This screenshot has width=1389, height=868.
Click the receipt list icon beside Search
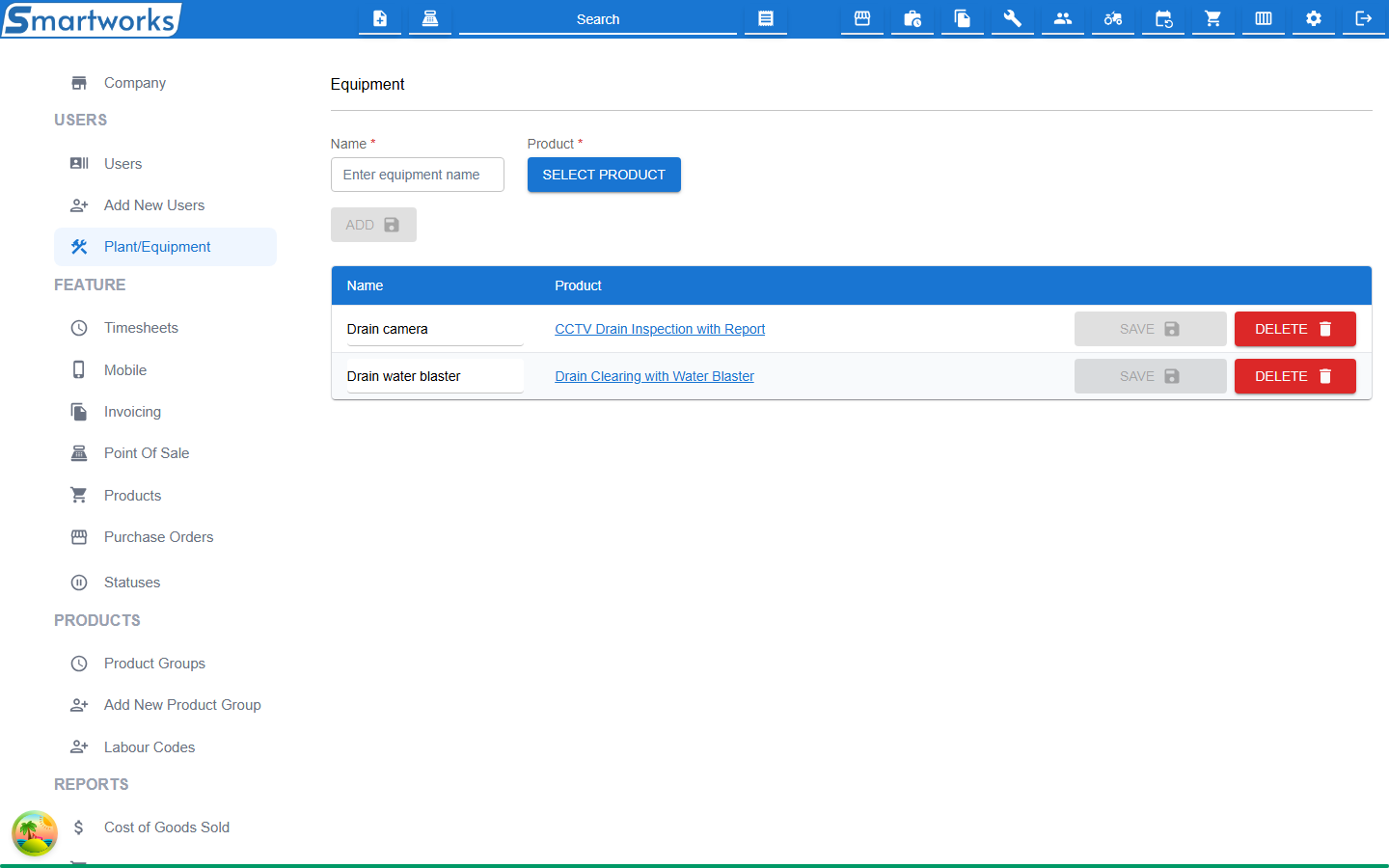coord(766,18)
